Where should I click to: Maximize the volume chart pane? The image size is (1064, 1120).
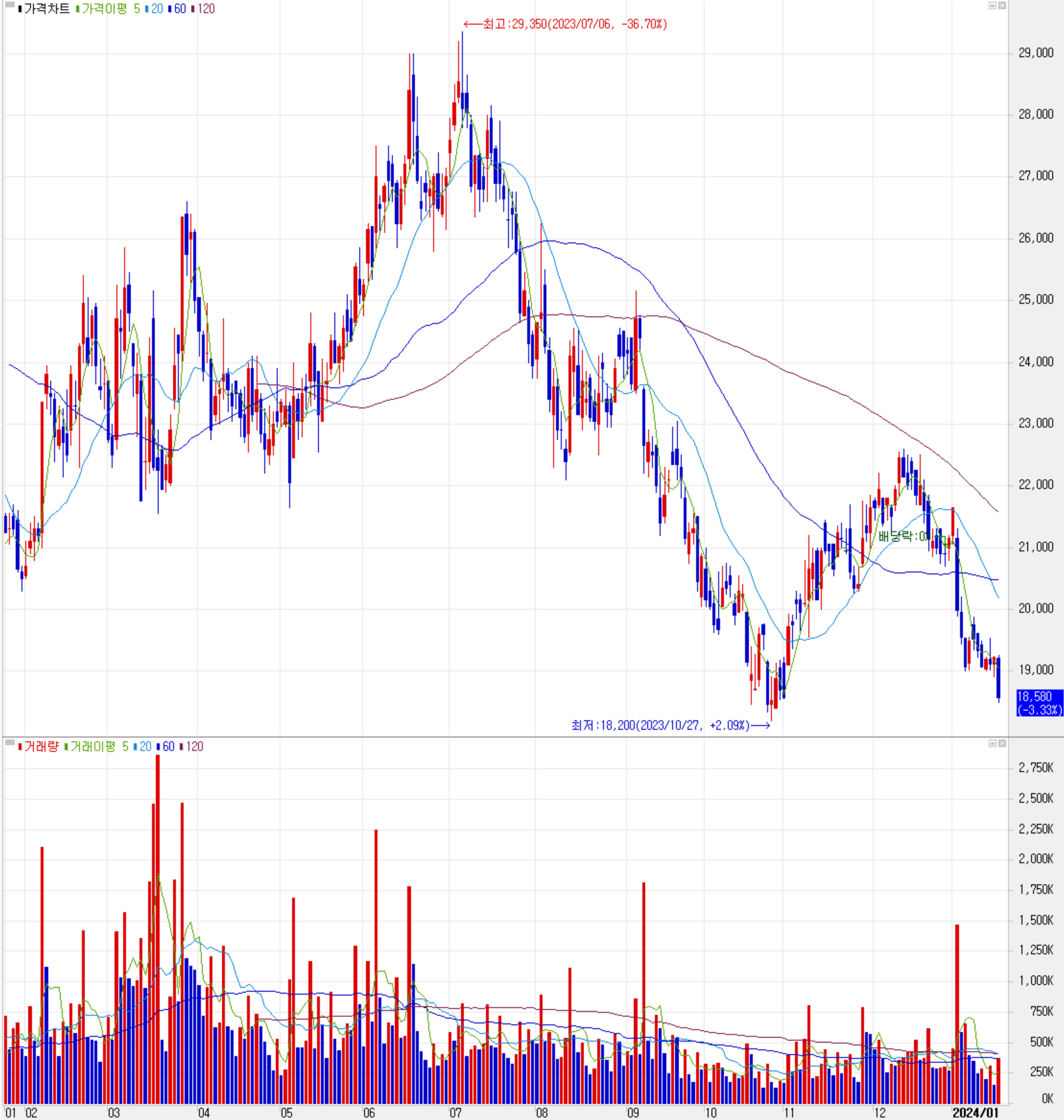click(x=992, y=743)
